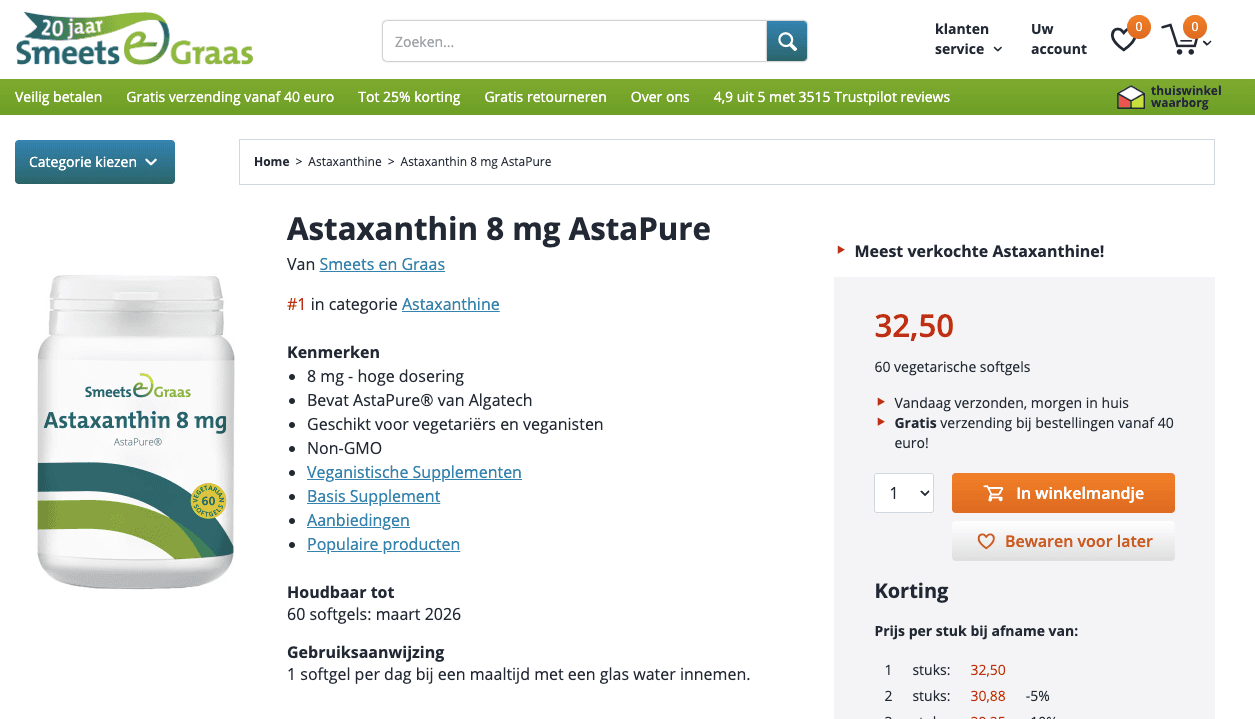
Task: Open the Veganistische Supplementen link
Action: coord(414,472)
